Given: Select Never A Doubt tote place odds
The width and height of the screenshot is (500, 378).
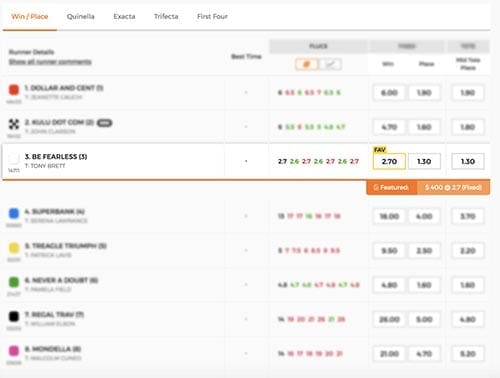Looking at the screenshot, I should (468, 285).
